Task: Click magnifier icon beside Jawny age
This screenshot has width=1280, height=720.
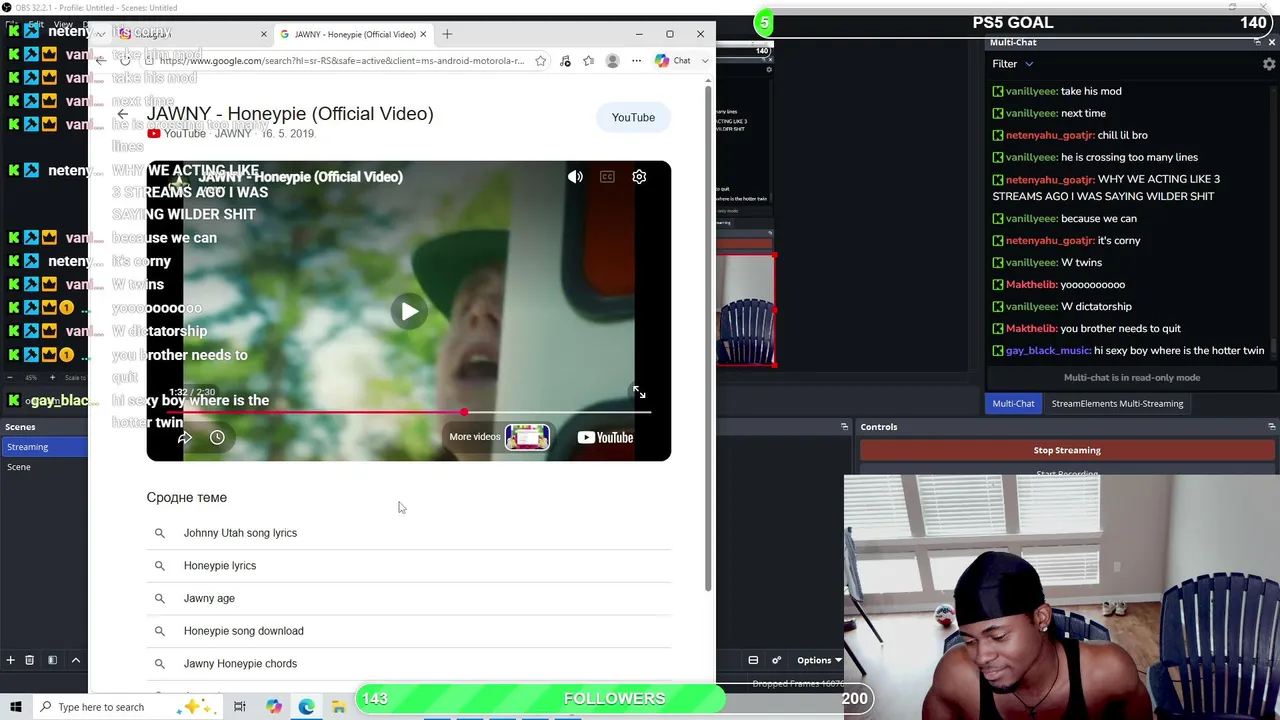Action: click(x=159, y=598)
